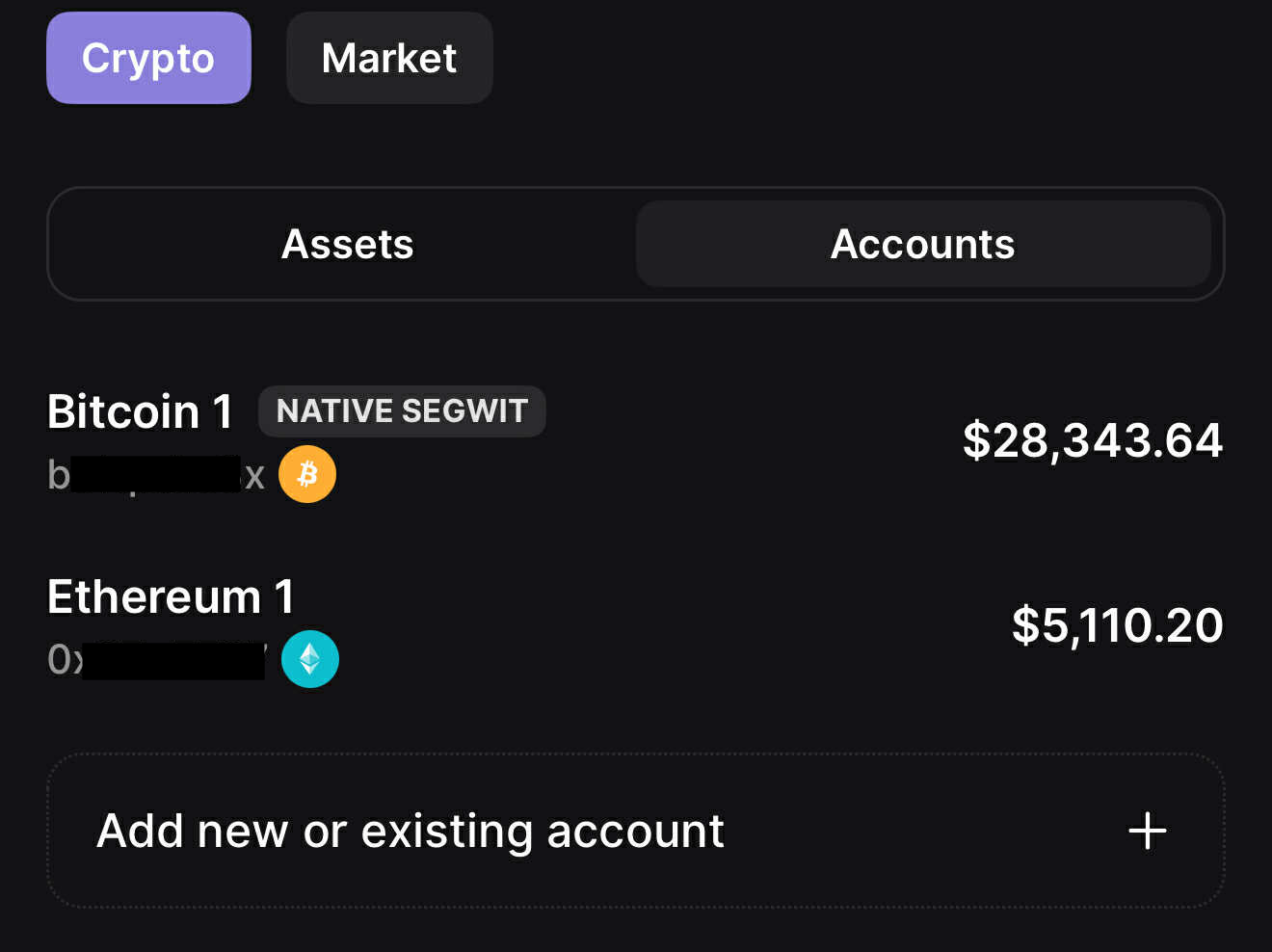Click the orange Bitcoin coin icon

[307, 474]
